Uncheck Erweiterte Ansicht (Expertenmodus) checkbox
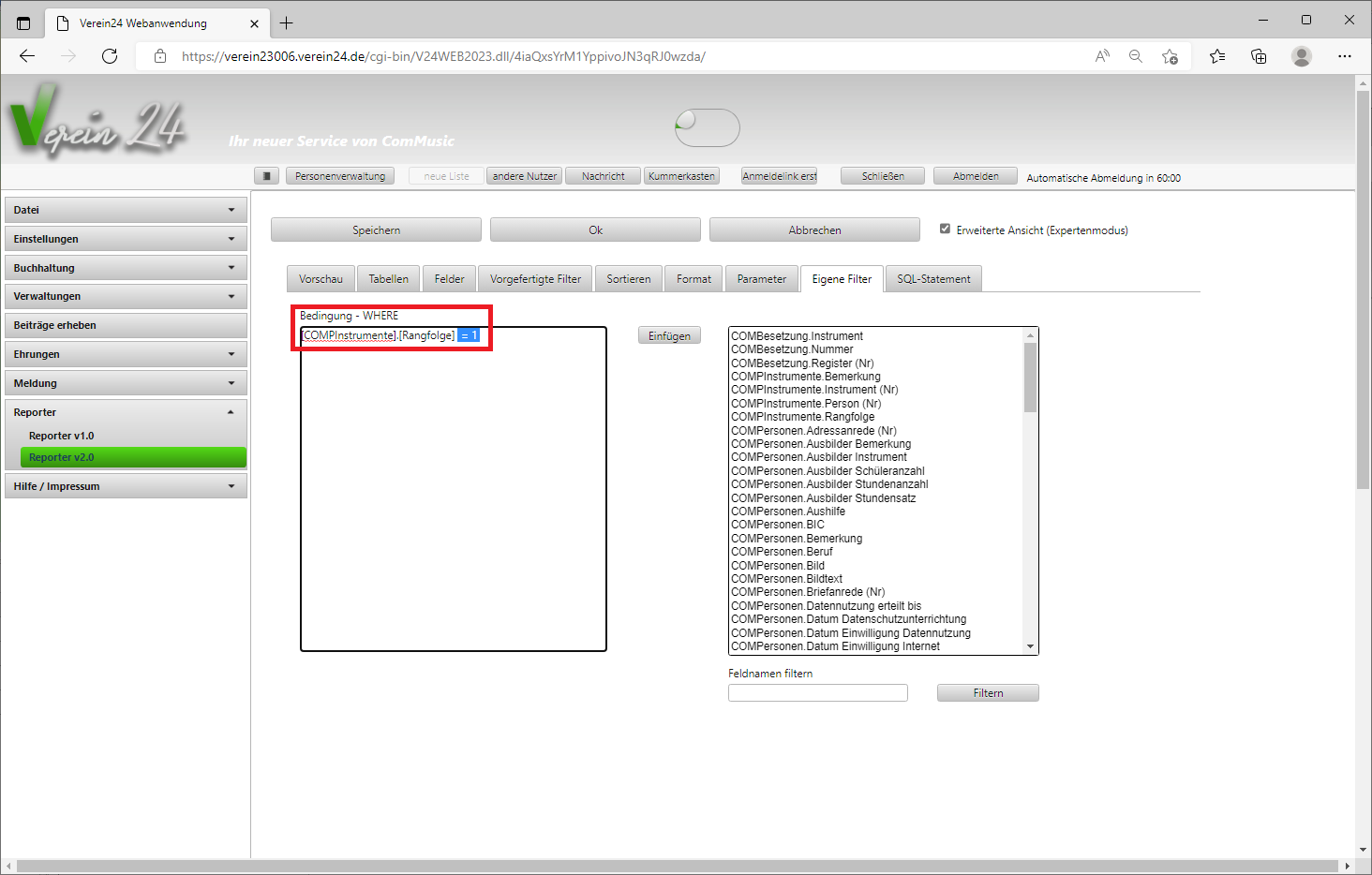Screen dimensions: 1372x875 point(945,229)
